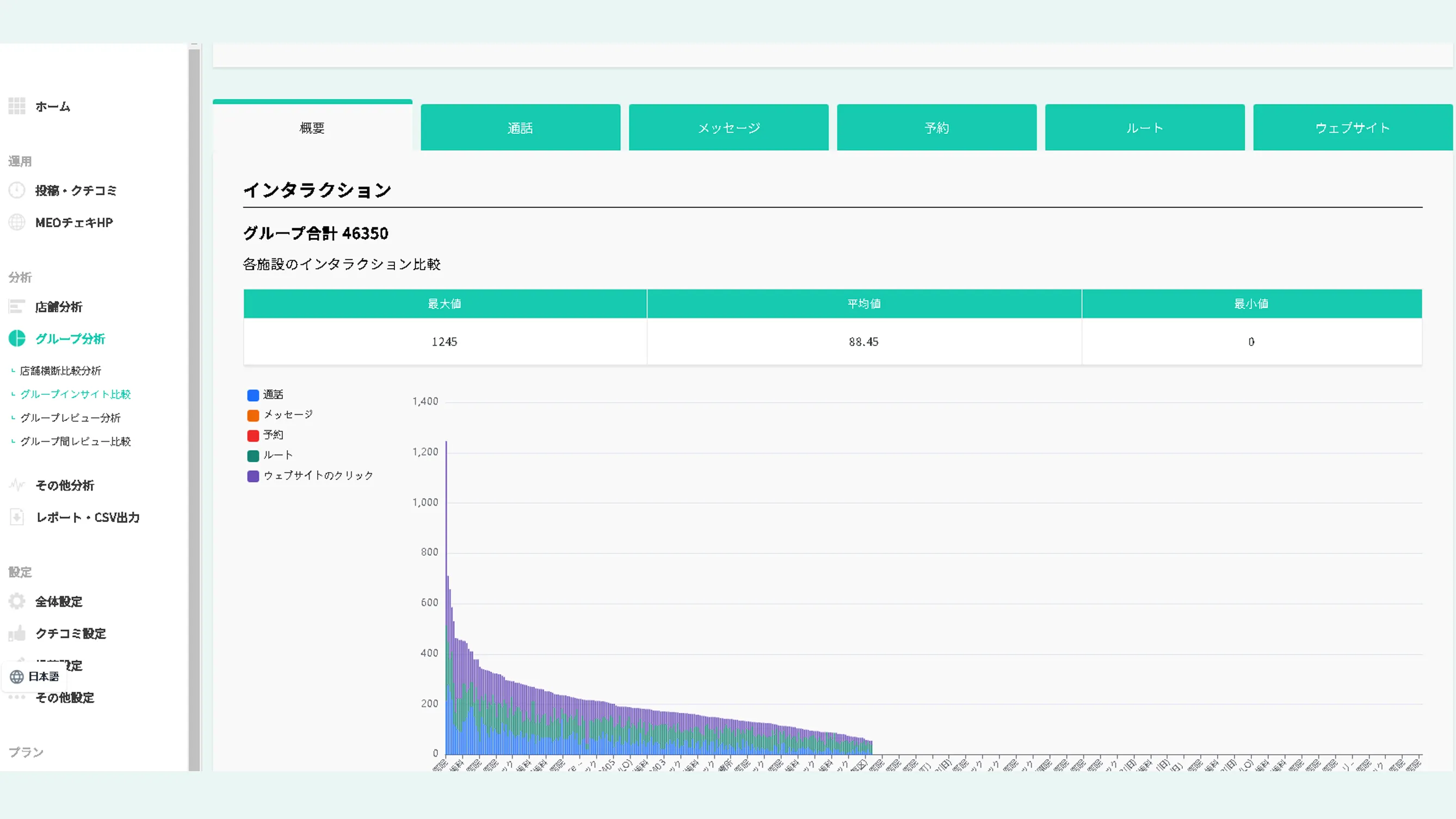This screenshot has width=1456, height=819.
Task: Click the グループ分析 pie chart icon
Action: tap(17, 338)
